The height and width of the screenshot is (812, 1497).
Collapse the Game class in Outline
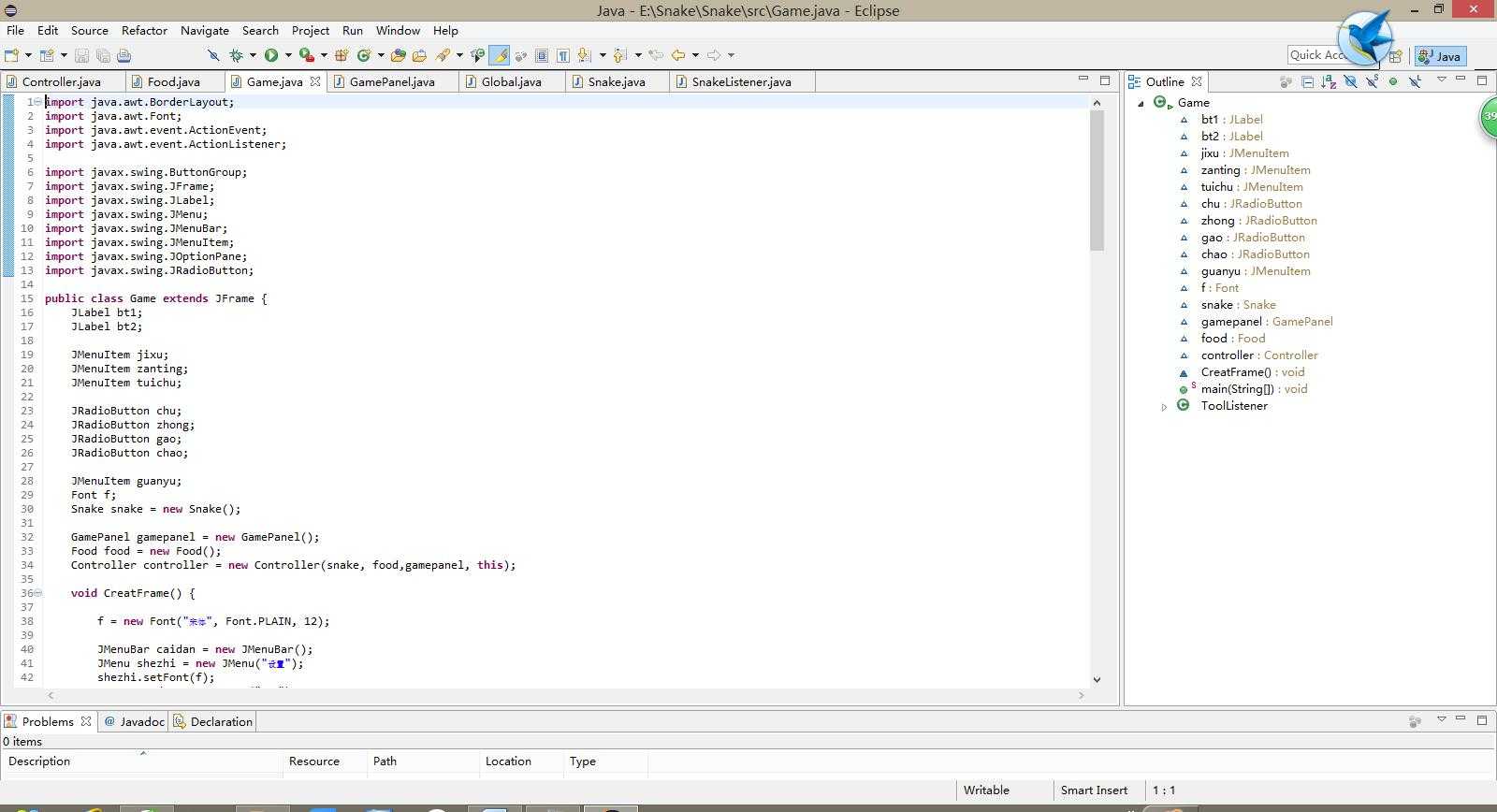point(1141,103)
